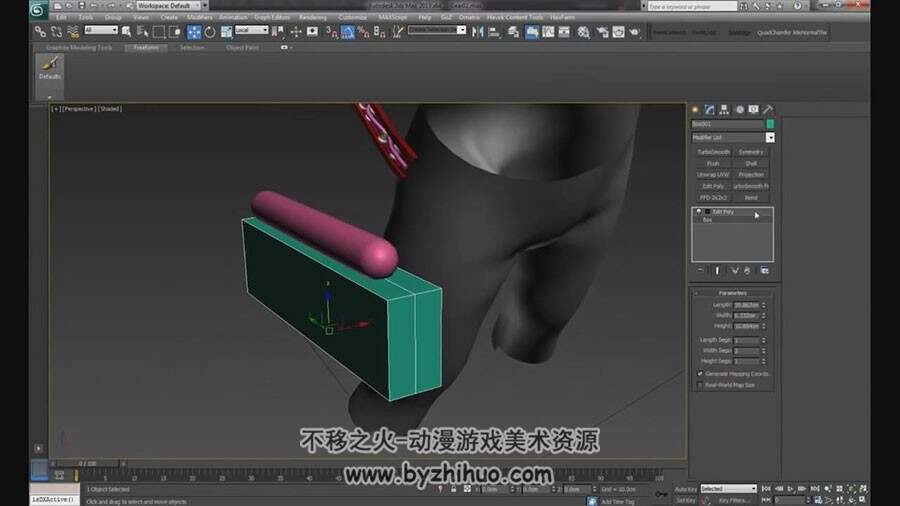
Task: Click the Mirror tool icon
Action: [x=478, y=32]
